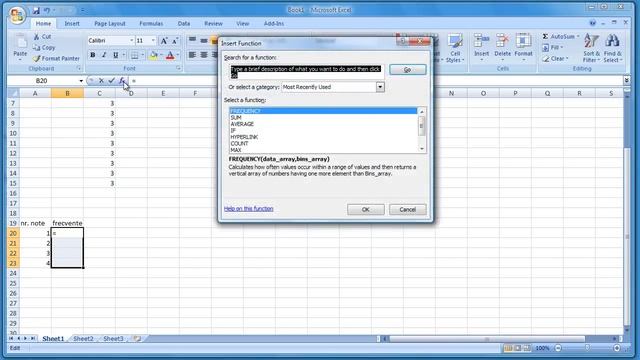The image size is (640, 360).
Task: Toggle Underline formatting
Action: [x=116, y=55]
